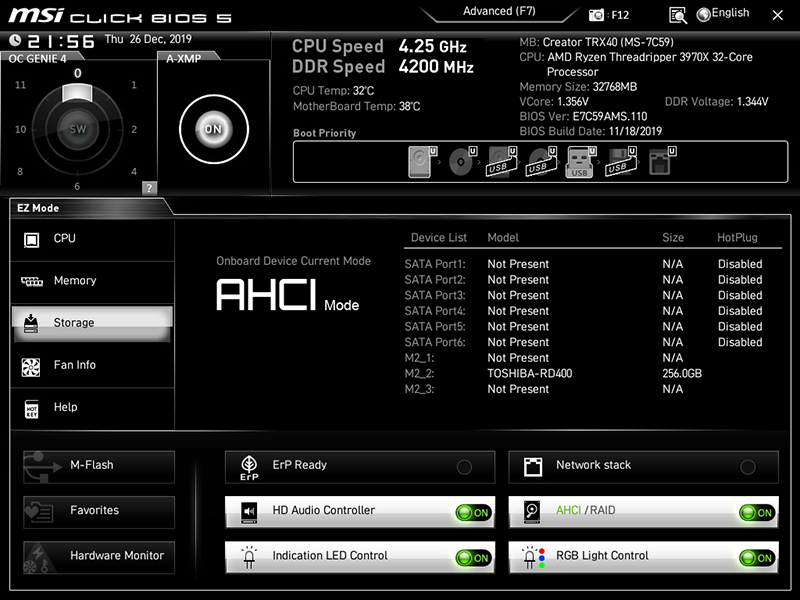This screenshot has height=600, width=800.
Task: Click the CPU chip icon in sidebar
Action: tap(31, 240)
